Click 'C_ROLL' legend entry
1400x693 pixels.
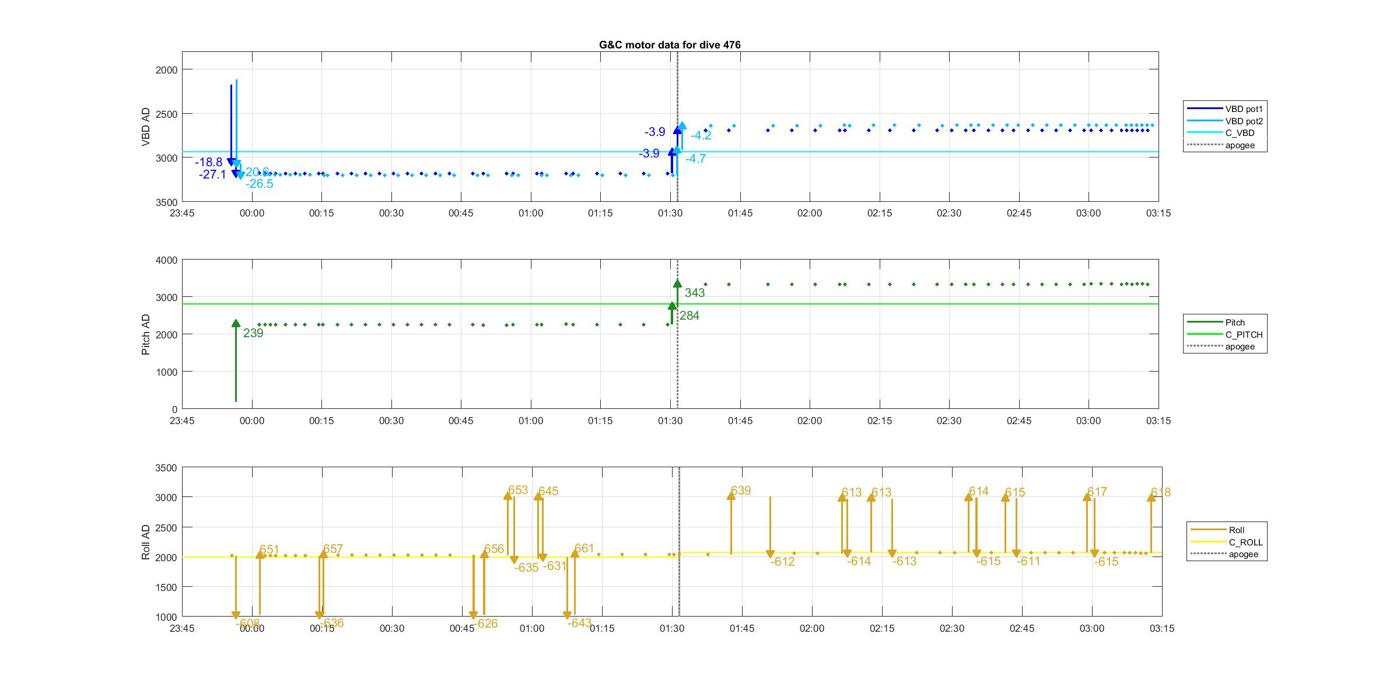point(1245,542)
